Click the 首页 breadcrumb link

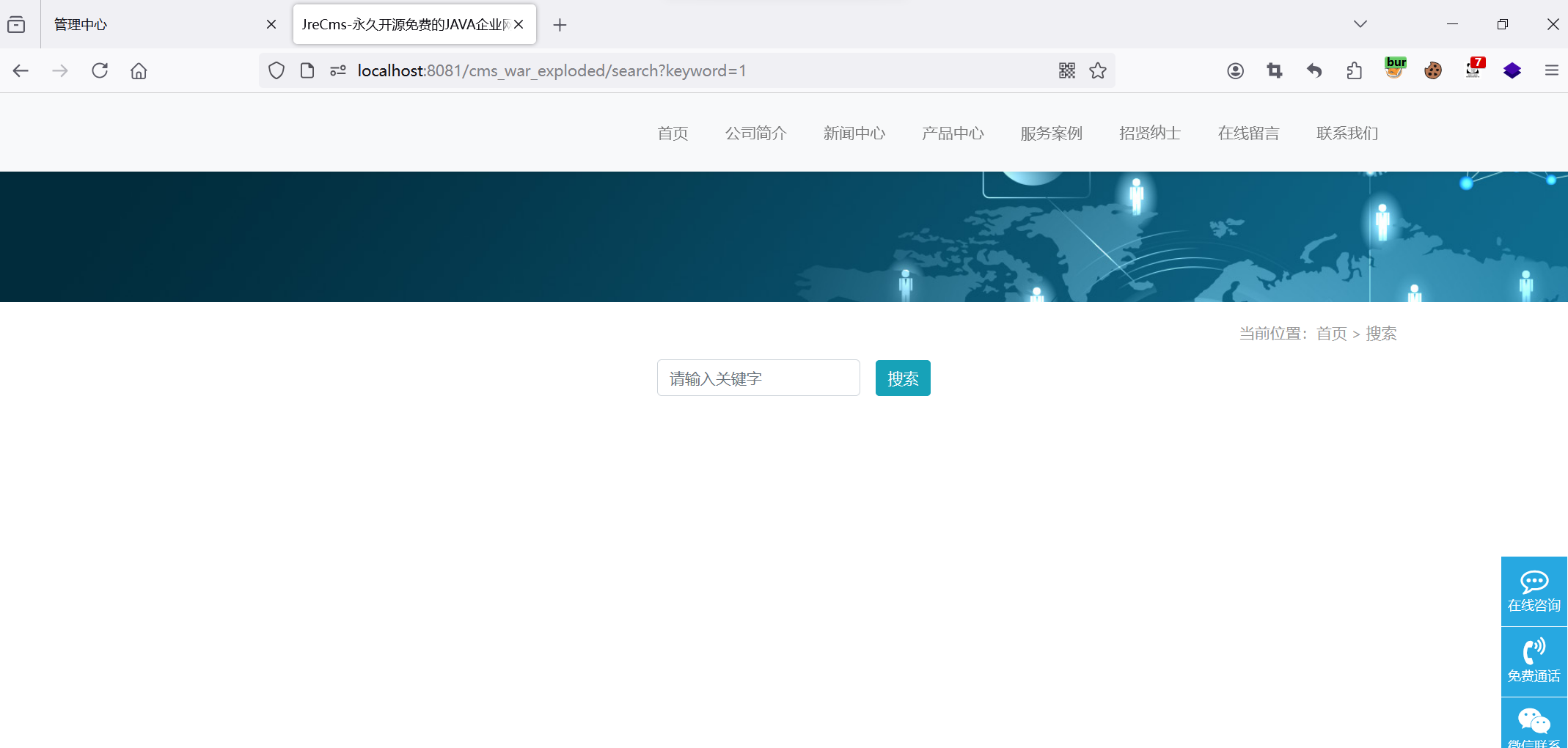1332,334
